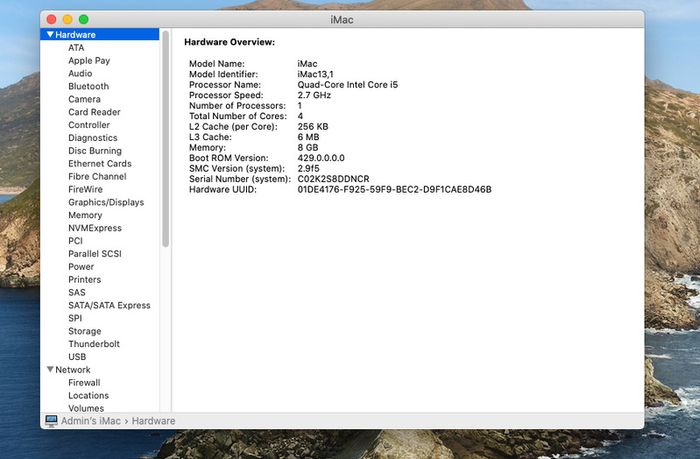Open the PCI section

pos(75,241)
